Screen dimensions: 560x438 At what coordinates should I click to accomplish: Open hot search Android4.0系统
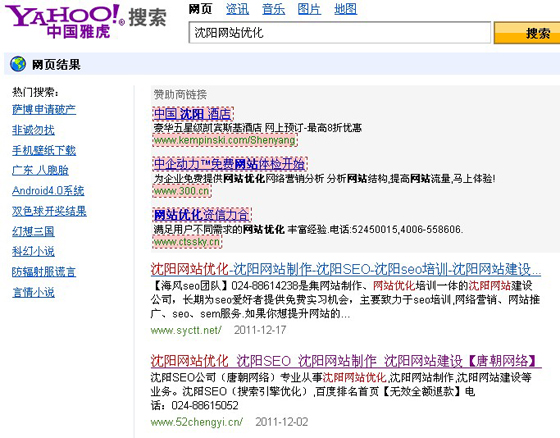point(48,190)
